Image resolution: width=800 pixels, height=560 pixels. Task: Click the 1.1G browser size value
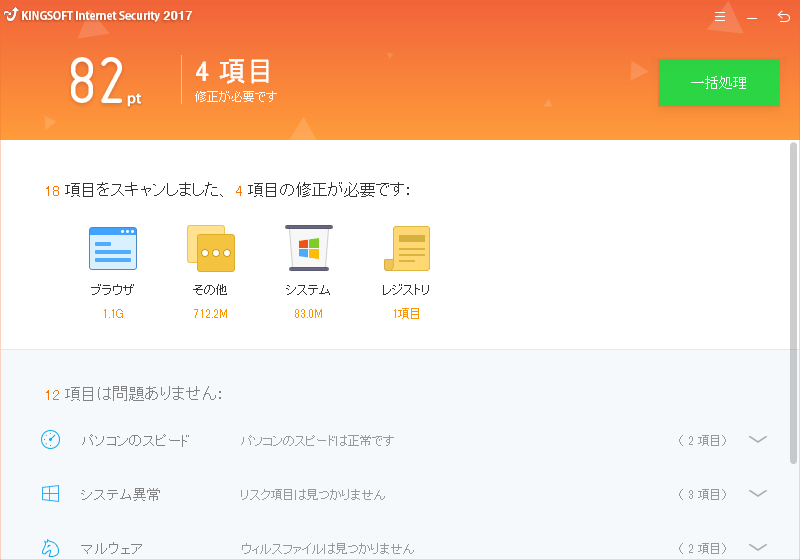click(x=113, y=314)
